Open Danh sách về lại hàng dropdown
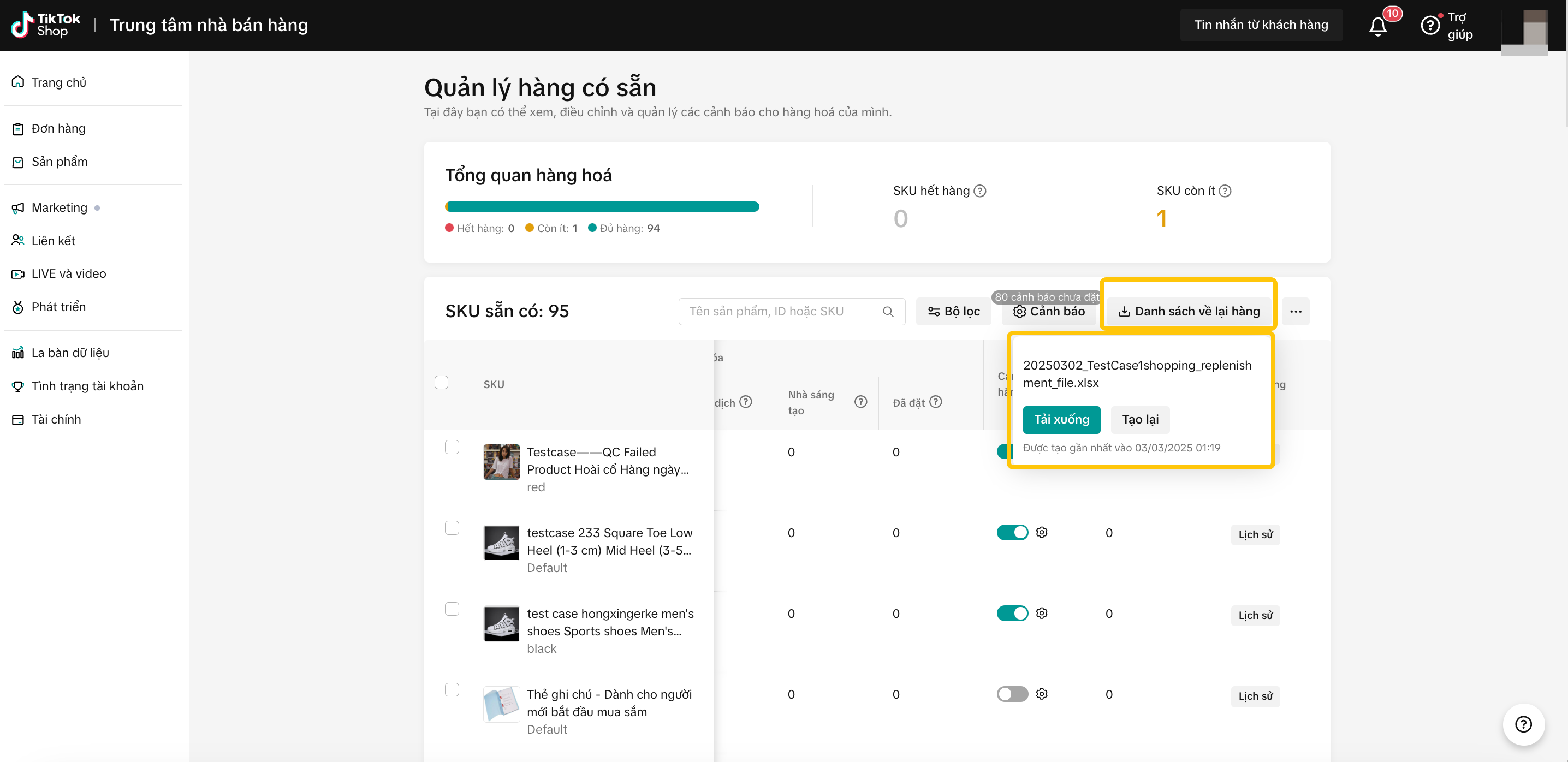Viewport: 1568px width, 762px height. click(x=1189, y=312)
